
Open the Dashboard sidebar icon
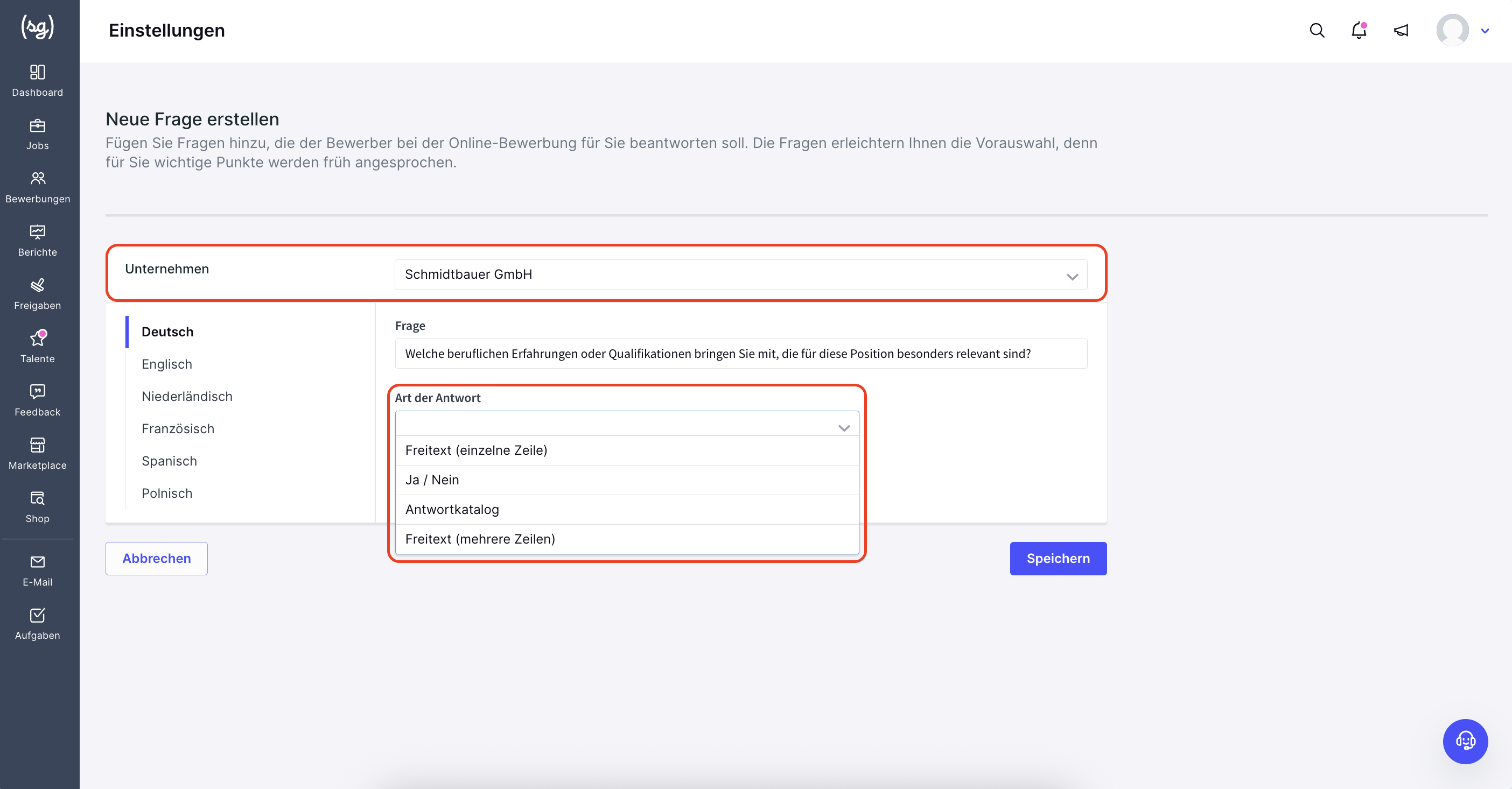[38, 72]
